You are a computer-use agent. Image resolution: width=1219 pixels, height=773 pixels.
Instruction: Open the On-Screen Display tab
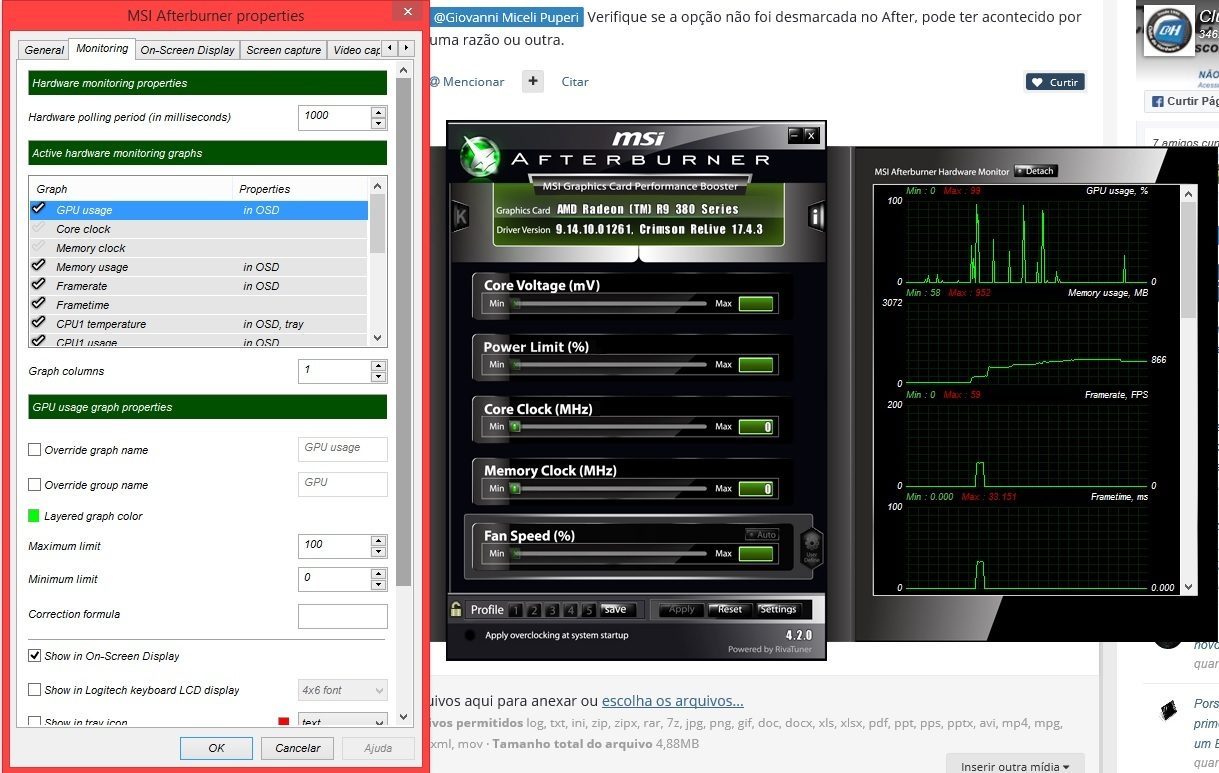point(187,50)
